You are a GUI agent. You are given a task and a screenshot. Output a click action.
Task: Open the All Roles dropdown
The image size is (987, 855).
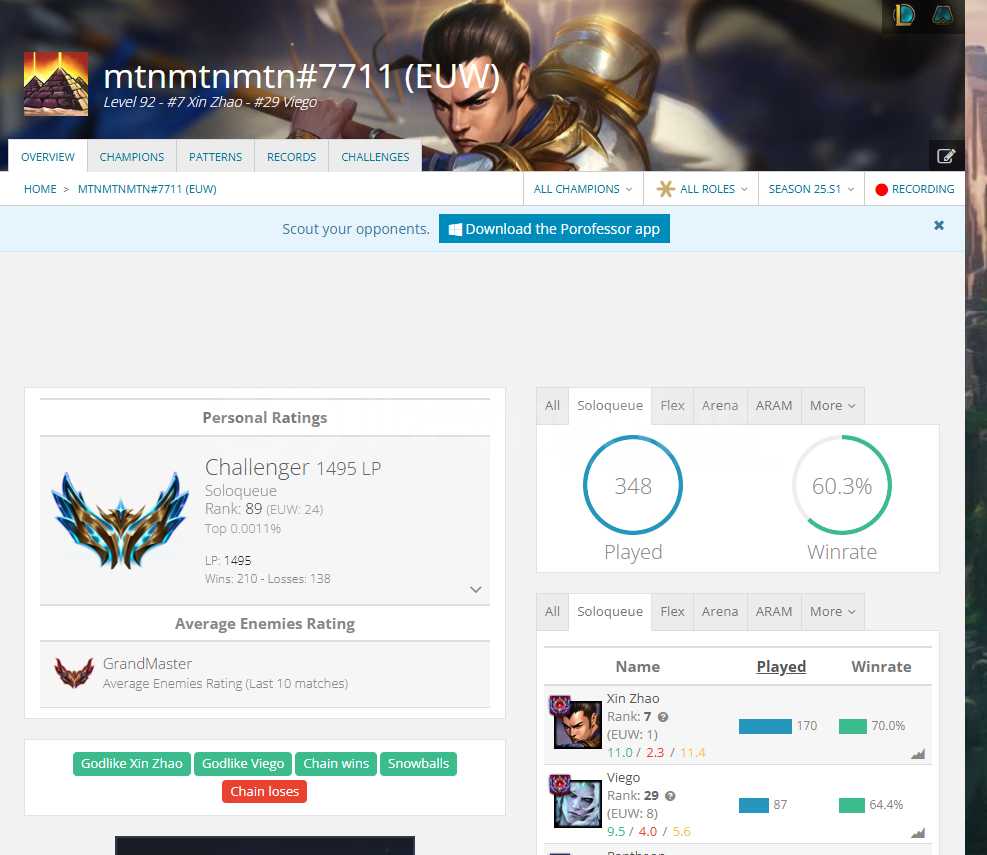point(701,189)
